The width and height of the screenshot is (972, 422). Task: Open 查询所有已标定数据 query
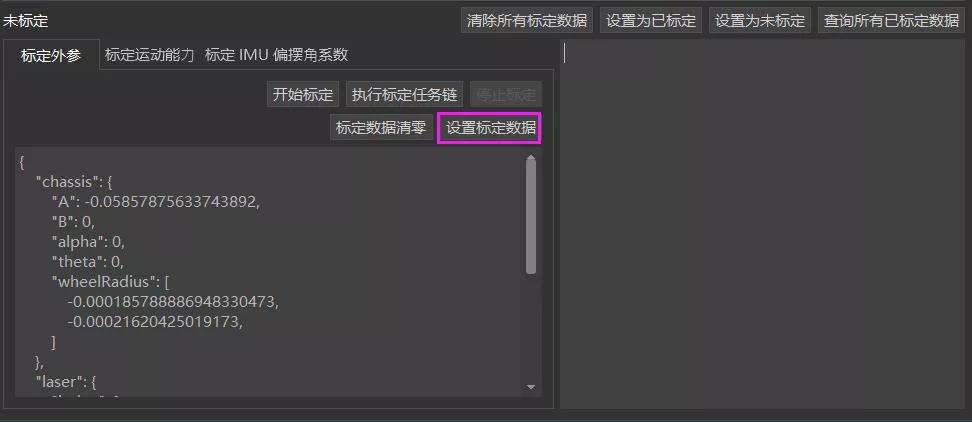[891, 20]
